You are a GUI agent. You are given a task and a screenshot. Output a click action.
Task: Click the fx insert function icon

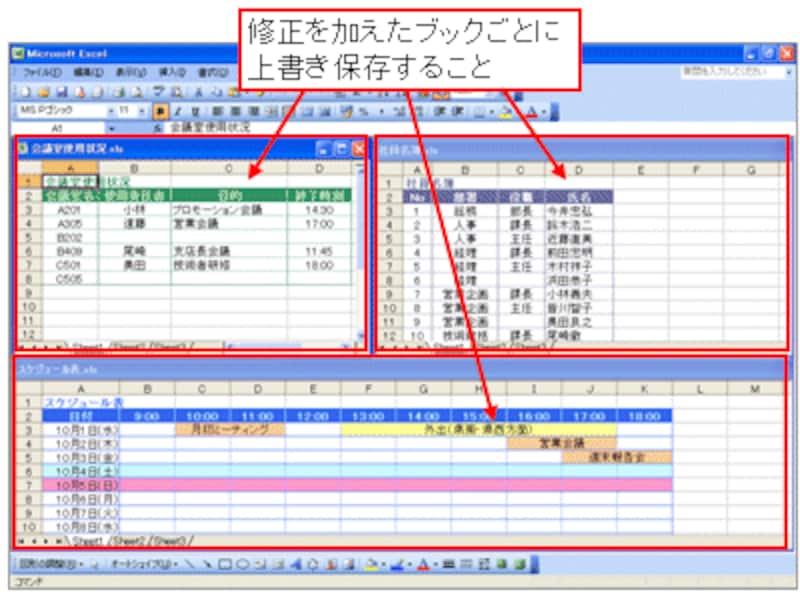pos(158,128)
